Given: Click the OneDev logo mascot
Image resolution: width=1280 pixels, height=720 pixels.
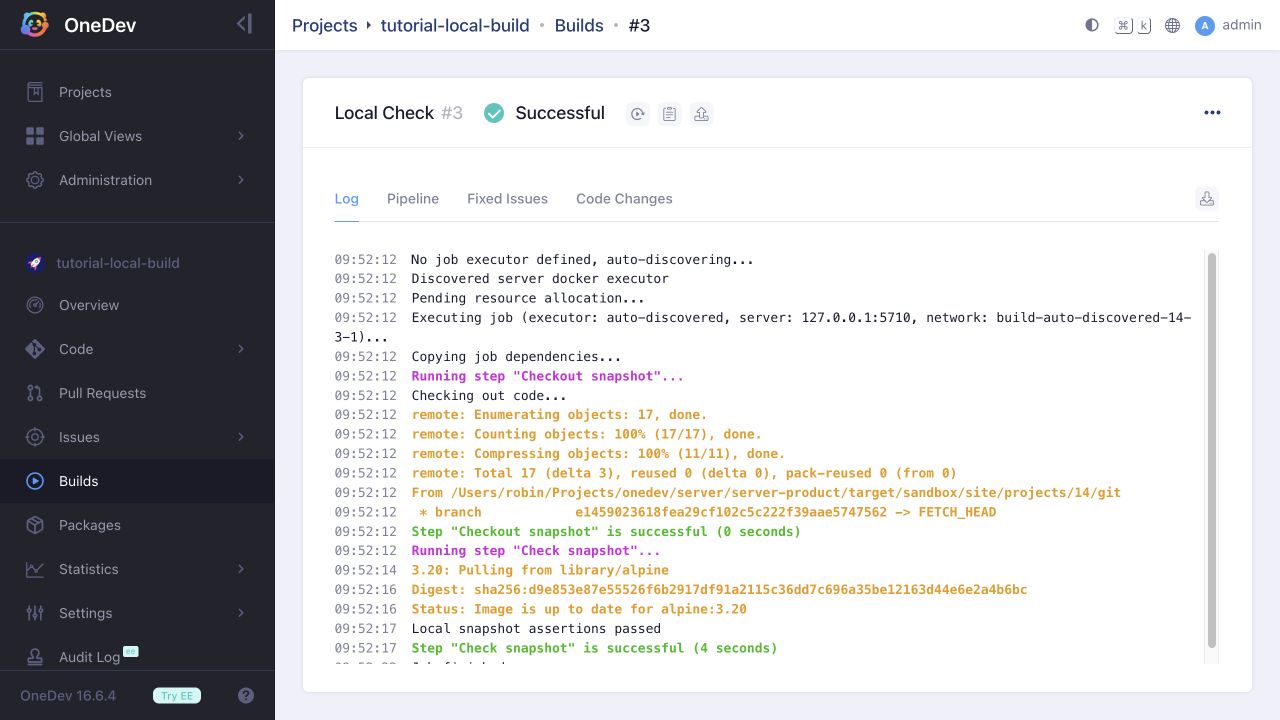Looking at the screenshot, I should click(35, 25).
